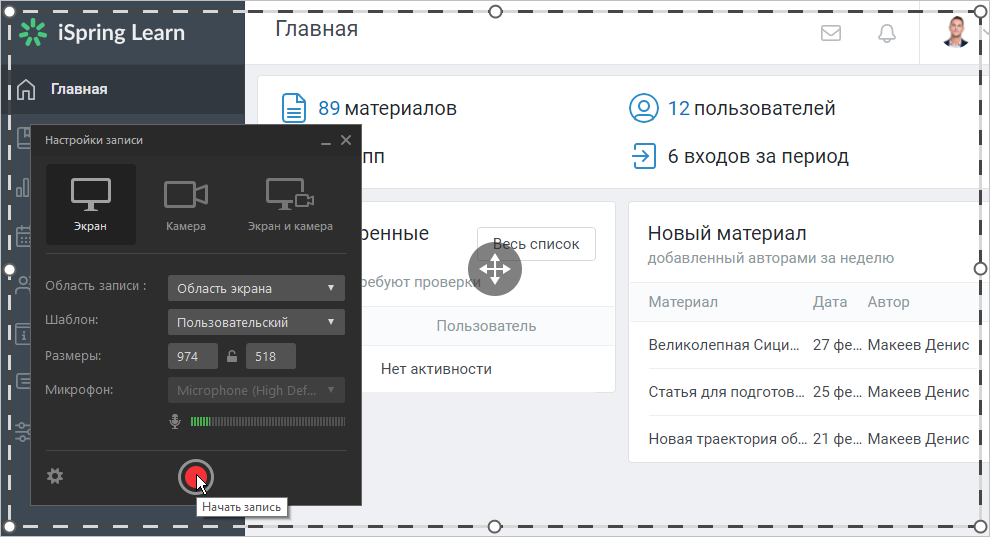
Task: Start recording with the red record button
Action: click(x=196, y=477)
